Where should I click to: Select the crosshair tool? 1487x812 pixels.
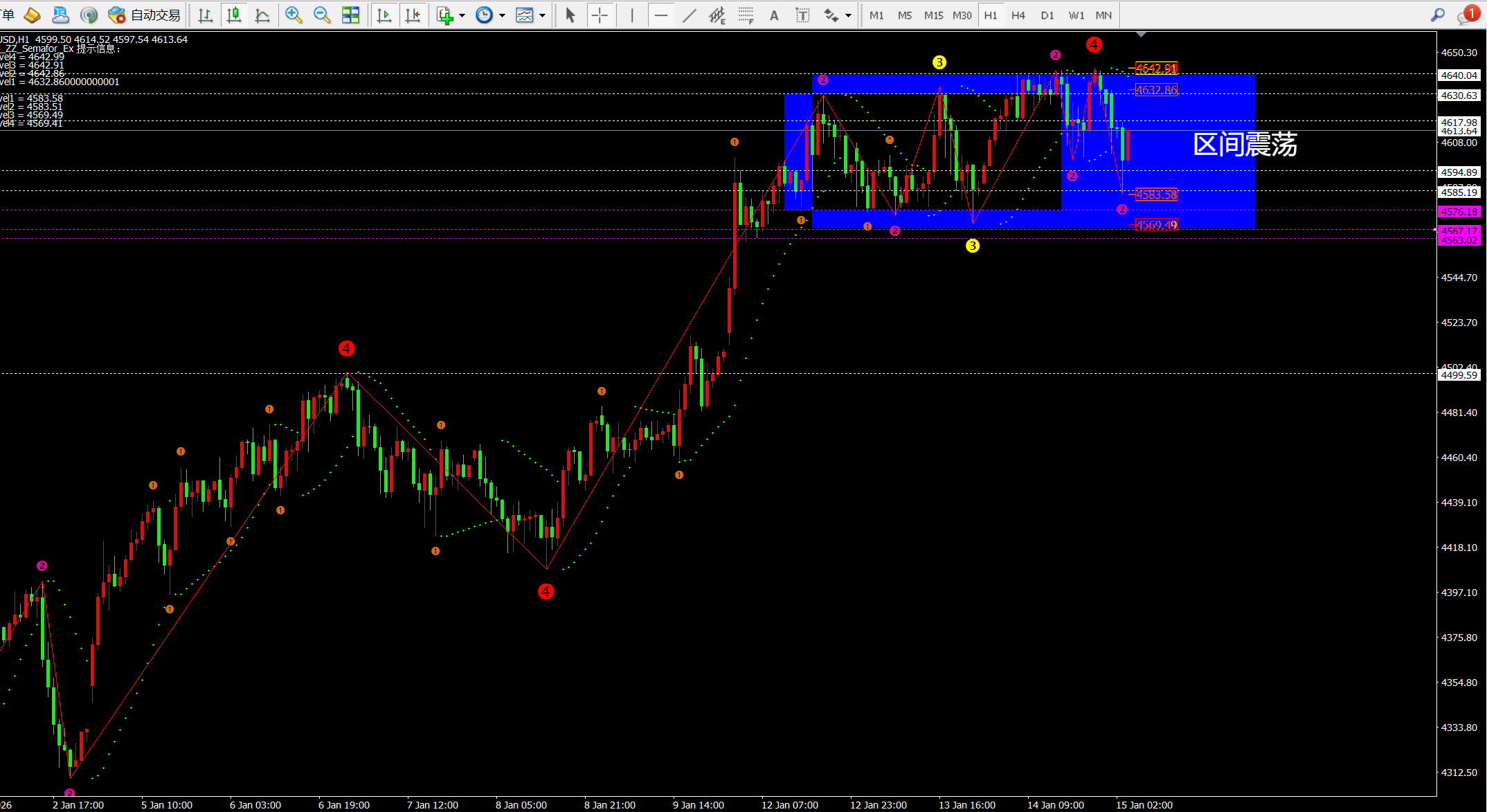pos(600,15)
